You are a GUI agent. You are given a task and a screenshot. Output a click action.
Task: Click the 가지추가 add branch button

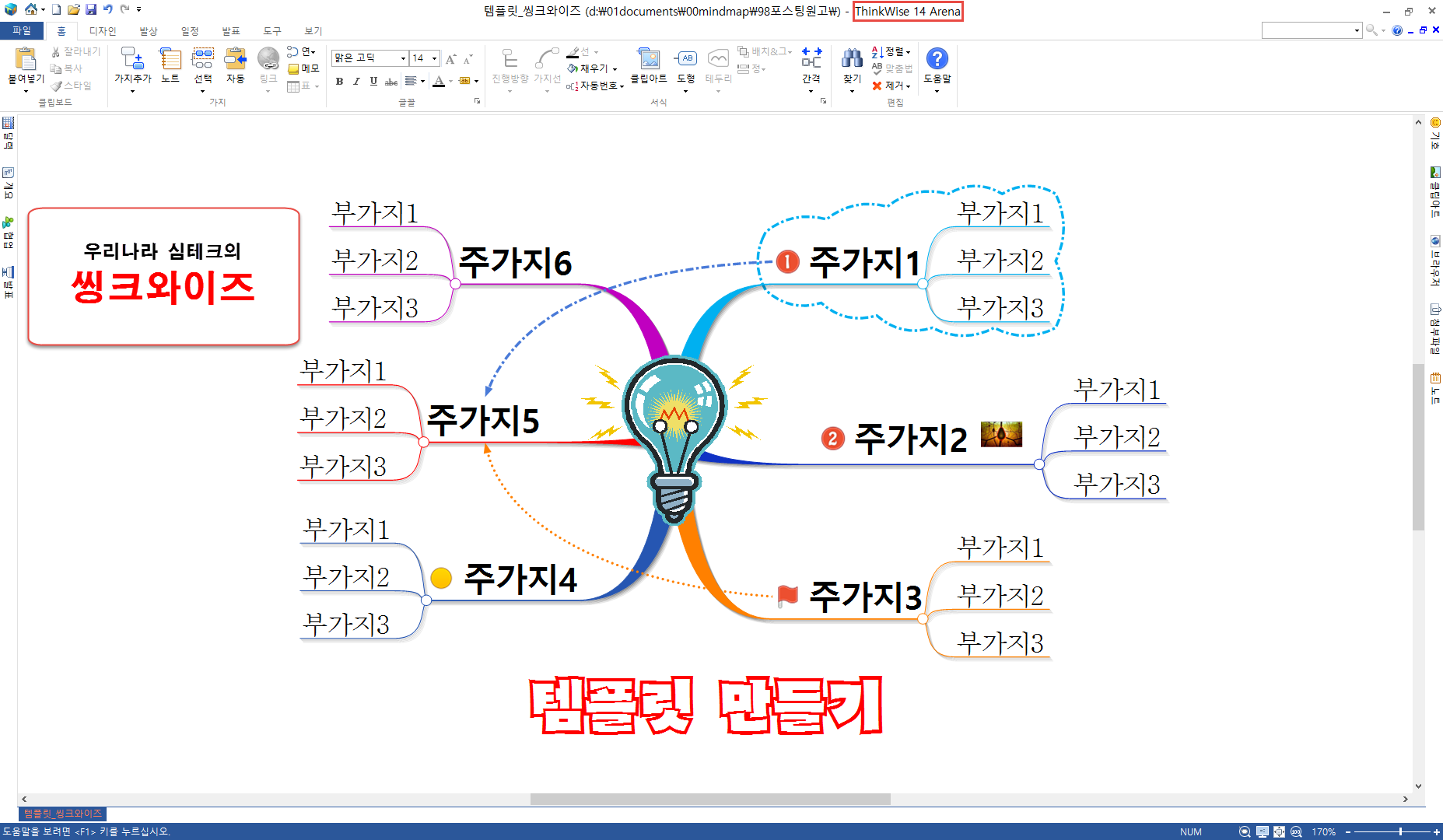pos(132,65)
